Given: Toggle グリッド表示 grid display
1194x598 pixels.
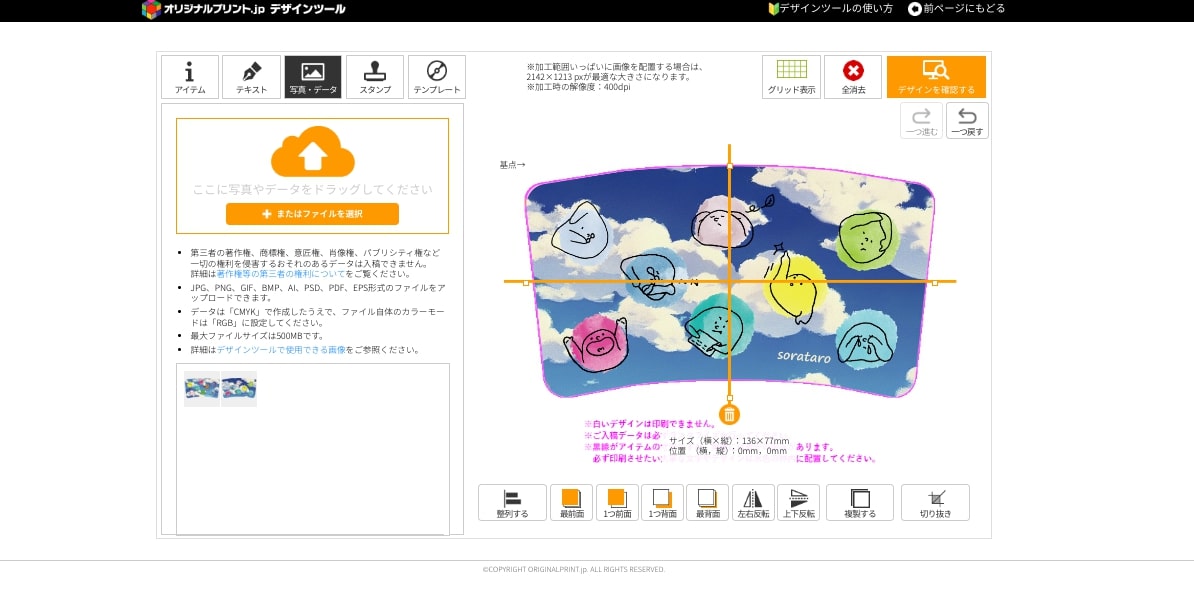Looking at the screenshot, I should (x=791, y=77).
